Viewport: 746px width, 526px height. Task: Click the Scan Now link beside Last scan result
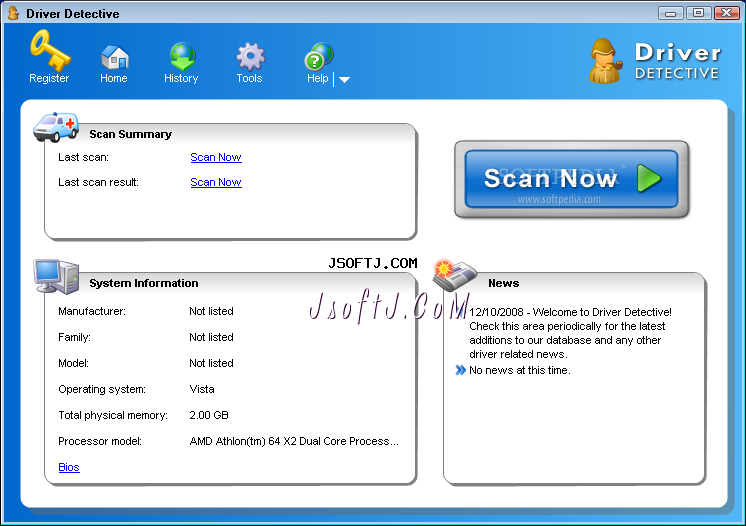(x=216, y=183)
